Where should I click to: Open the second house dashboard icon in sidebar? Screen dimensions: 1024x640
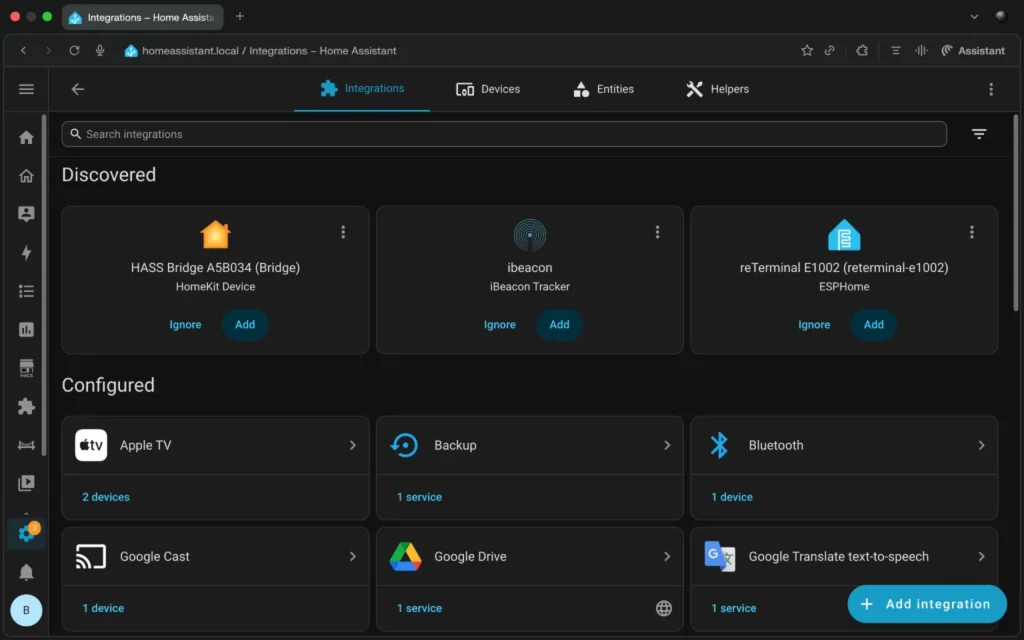[x=26, y=176]
